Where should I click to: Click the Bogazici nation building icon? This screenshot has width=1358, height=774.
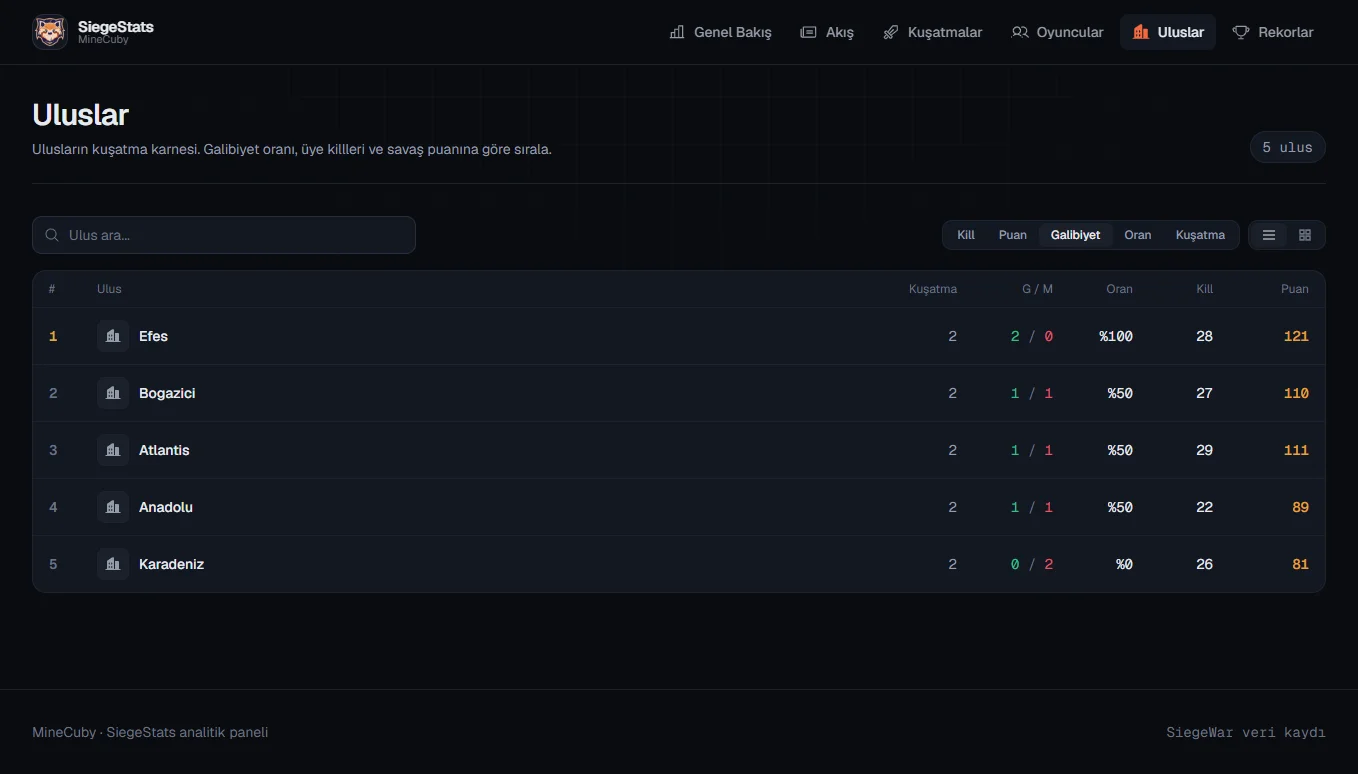113,393
